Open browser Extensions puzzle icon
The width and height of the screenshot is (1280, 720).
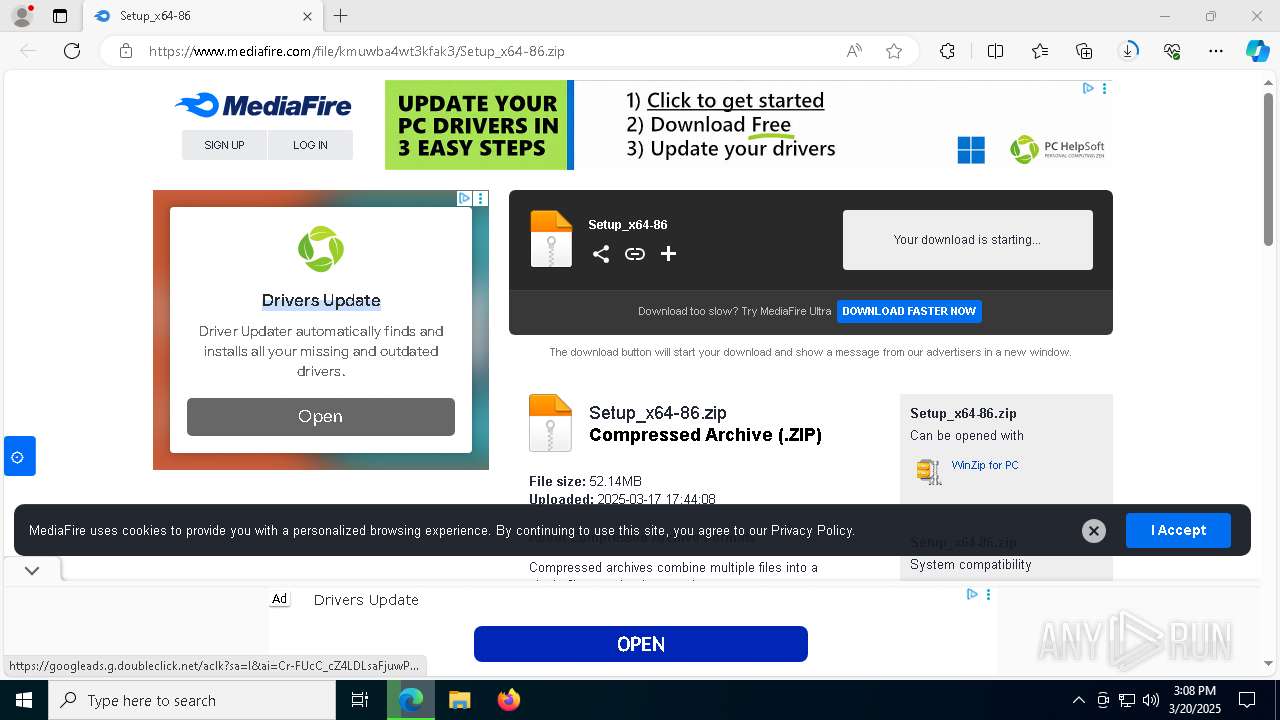[947, 51]
